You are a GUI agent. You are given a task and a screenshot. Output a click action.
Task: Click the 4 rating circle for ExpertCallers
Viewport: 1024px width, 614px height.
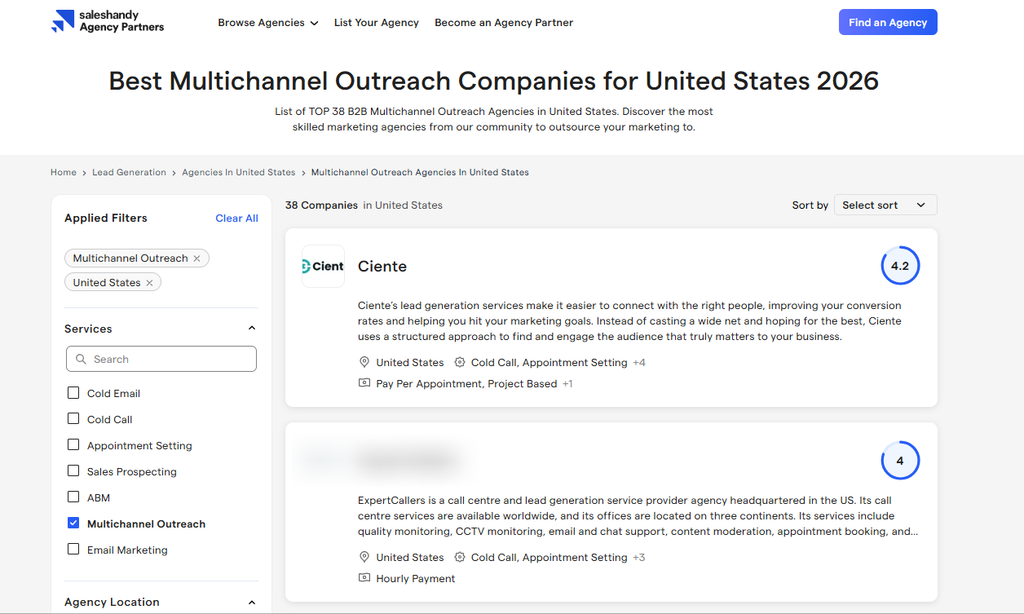point(900,460)
